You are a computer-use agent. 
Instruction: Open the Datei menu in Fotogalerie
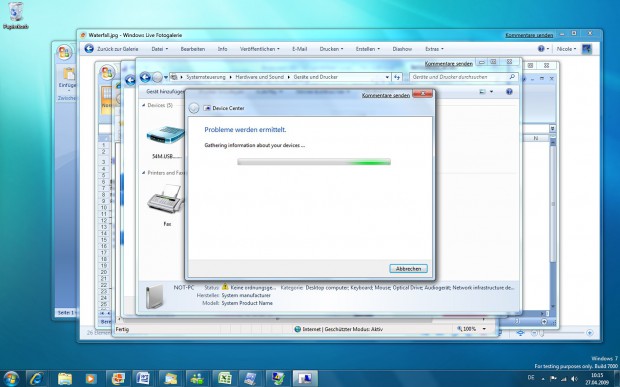click(x=159, y=49)
